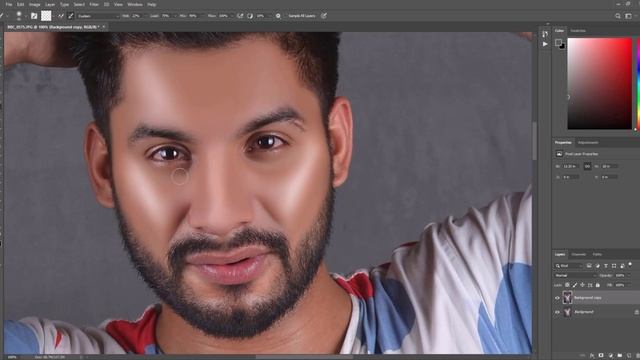Filter layers by adjustment layers icon
The image size is (640, 360).
click(598, 266)
